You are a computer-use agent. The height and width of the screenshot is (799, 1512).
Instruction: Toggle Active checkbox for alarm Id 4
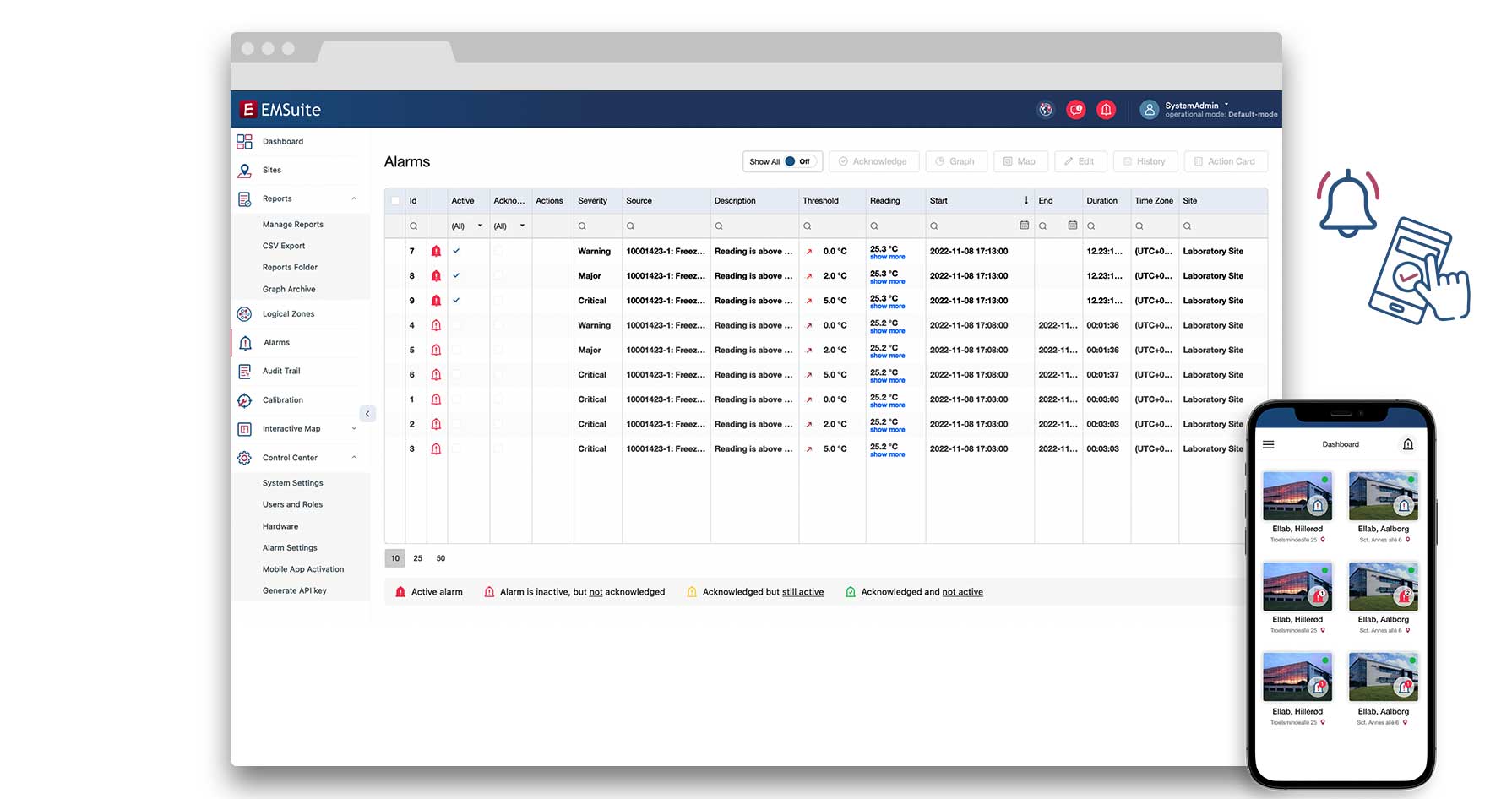456,325
